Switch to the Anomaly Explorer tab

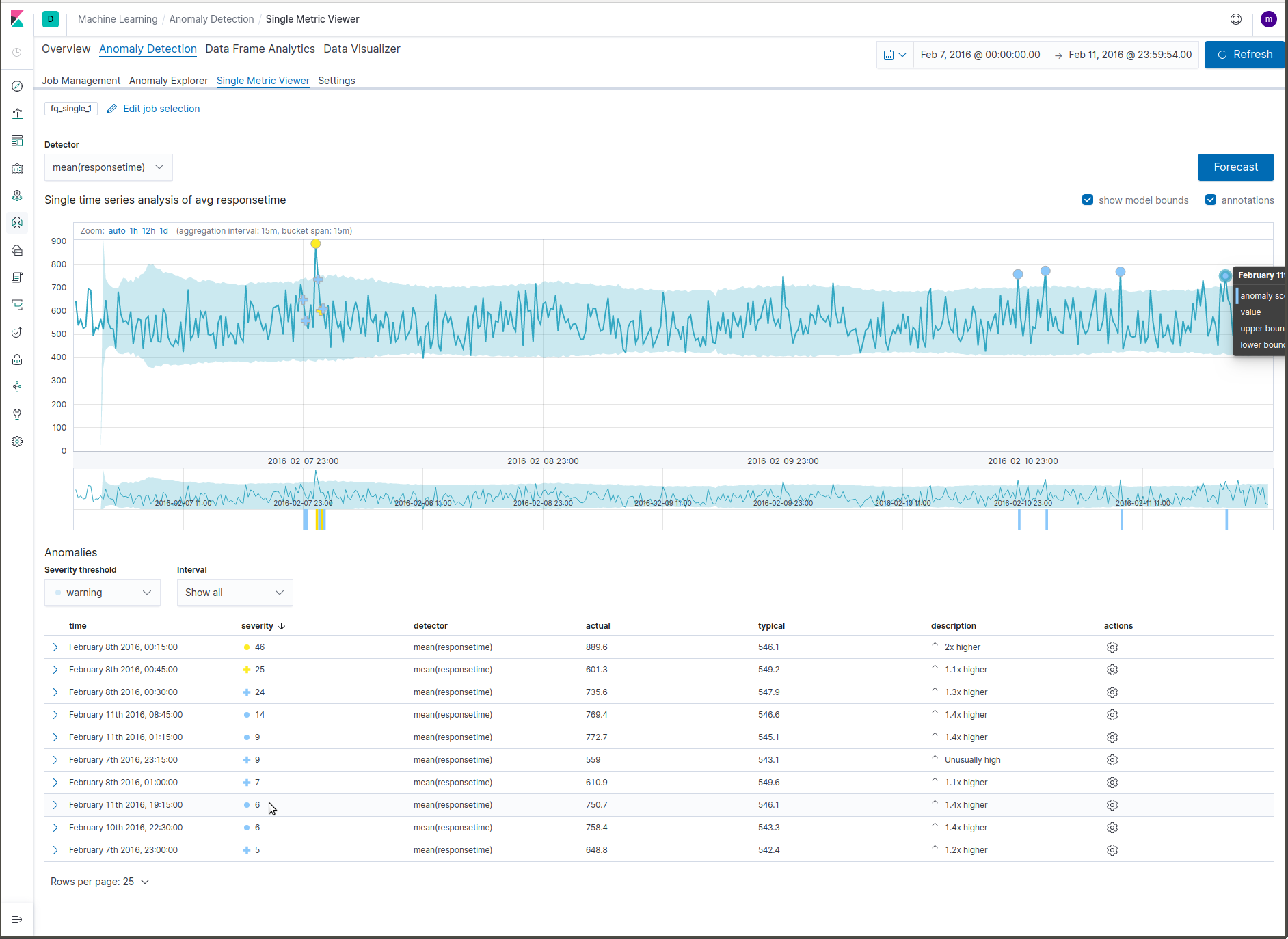[168, 81]
